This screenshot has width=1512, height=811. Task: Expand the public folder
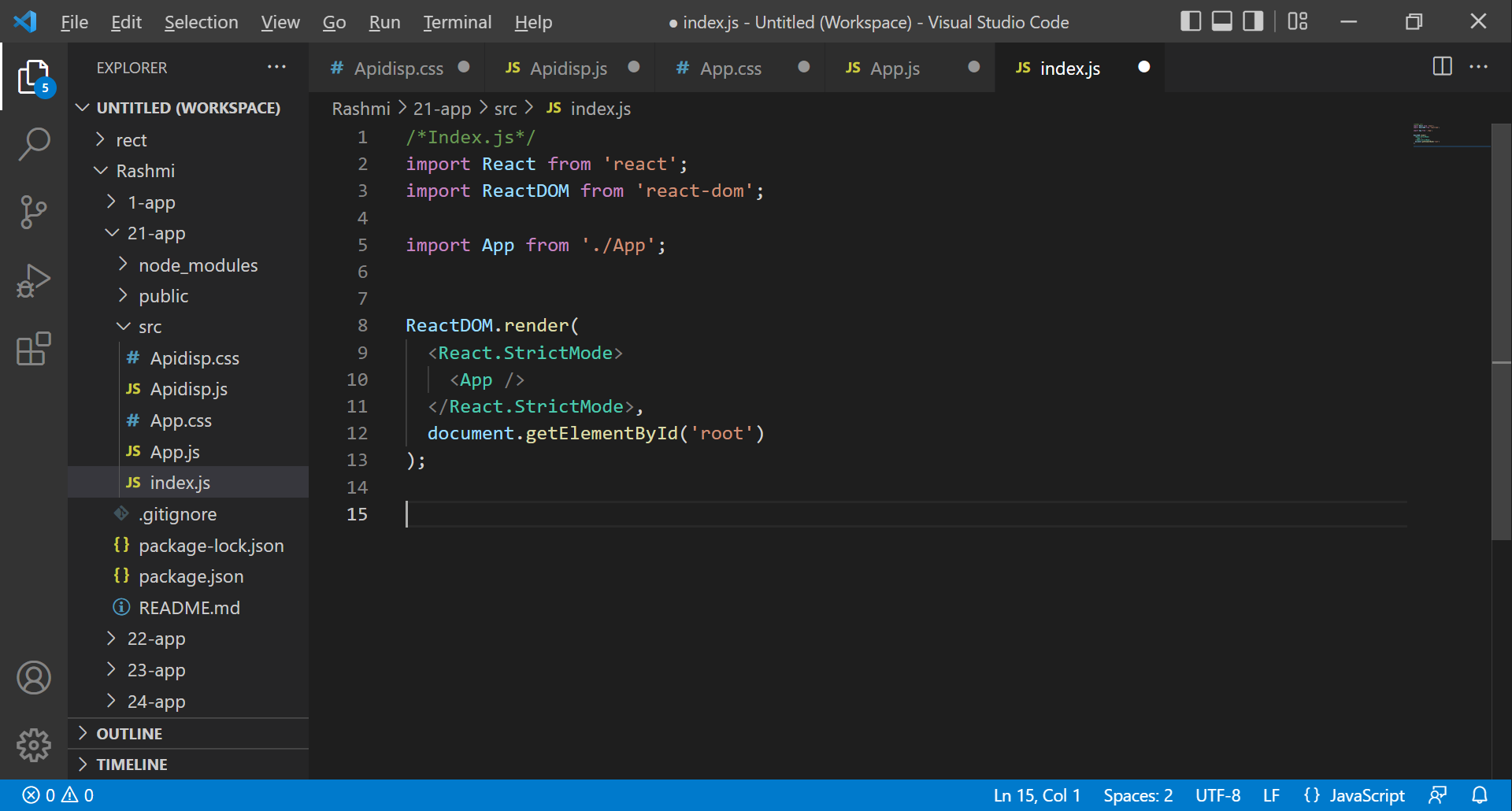[x=188, y=296]
